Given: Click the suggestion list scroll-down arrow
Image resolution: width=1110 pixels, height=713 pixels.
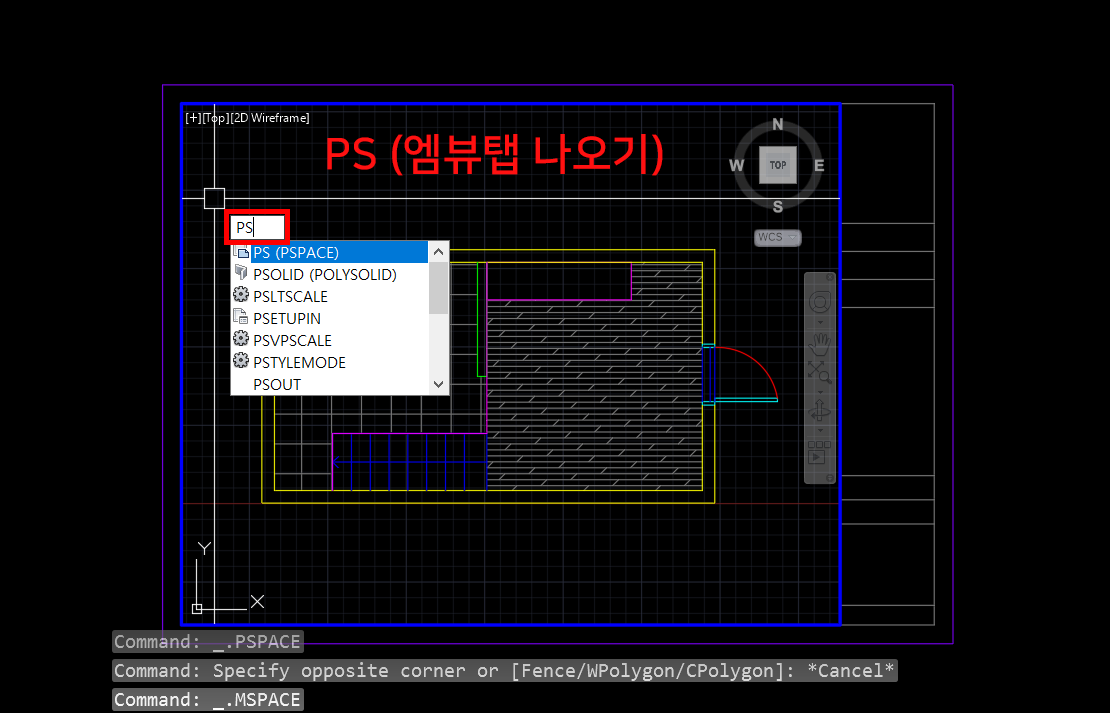Looking at the screenshot, I should [438, 384].
